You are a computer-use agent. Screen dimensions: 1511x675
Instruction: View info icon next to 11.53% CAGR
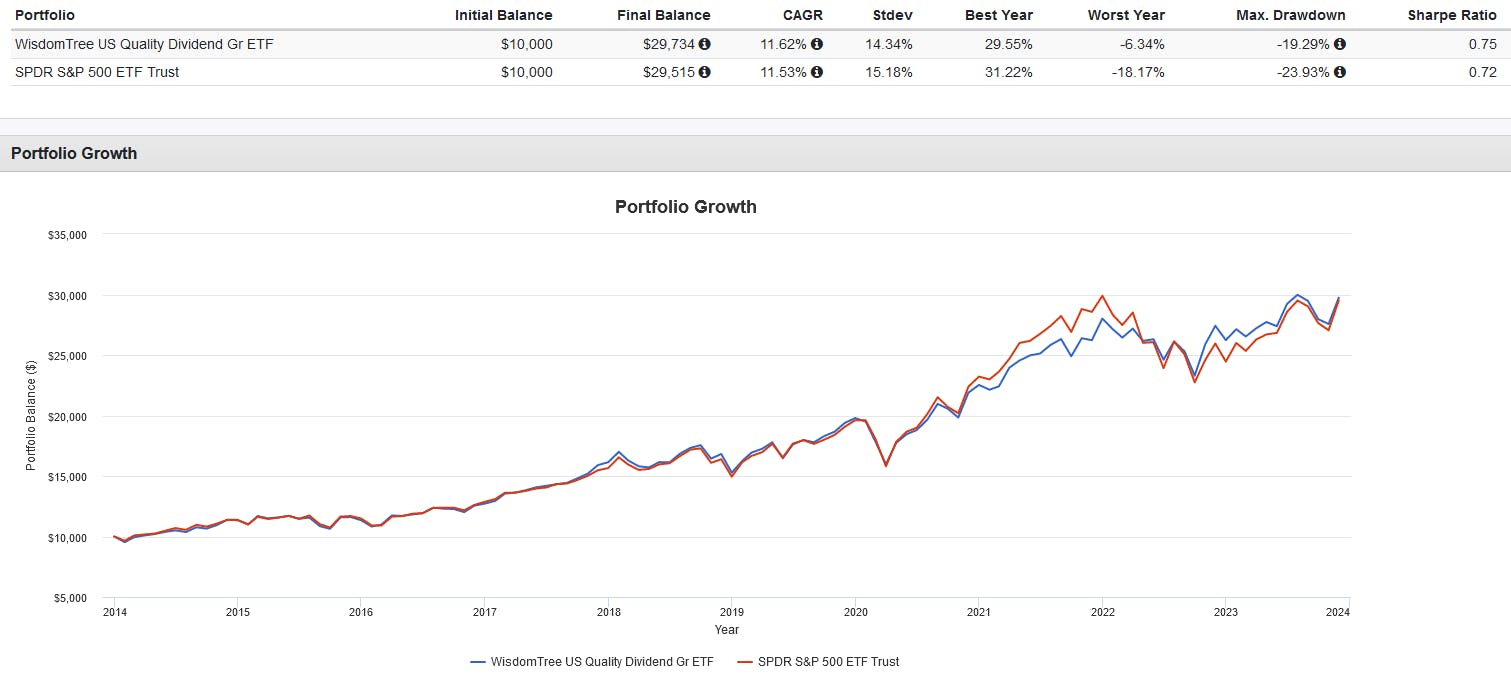pyautogui.click(x=818, y=72)
